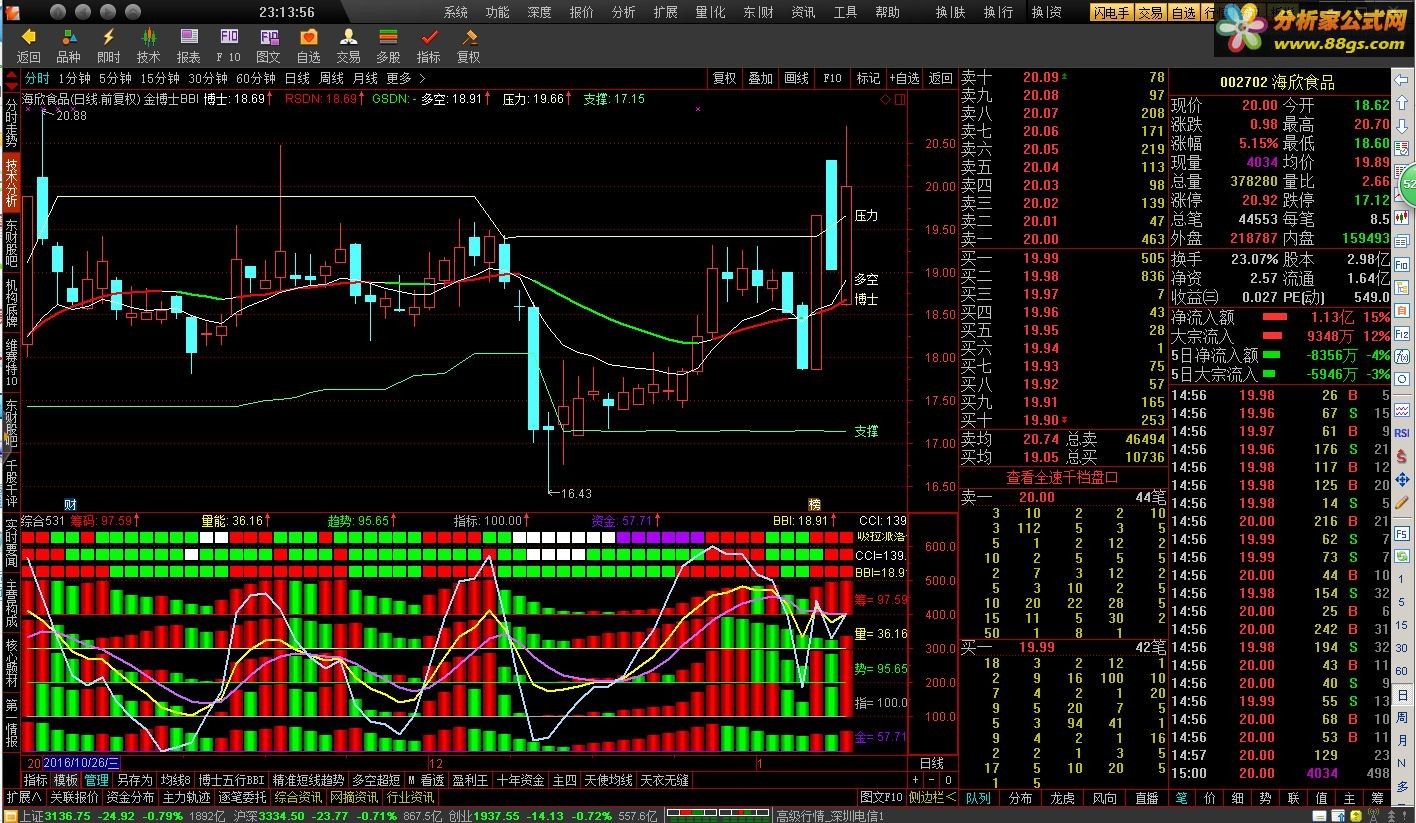Click the 交易 button in top-right bar

point(1150,12)
